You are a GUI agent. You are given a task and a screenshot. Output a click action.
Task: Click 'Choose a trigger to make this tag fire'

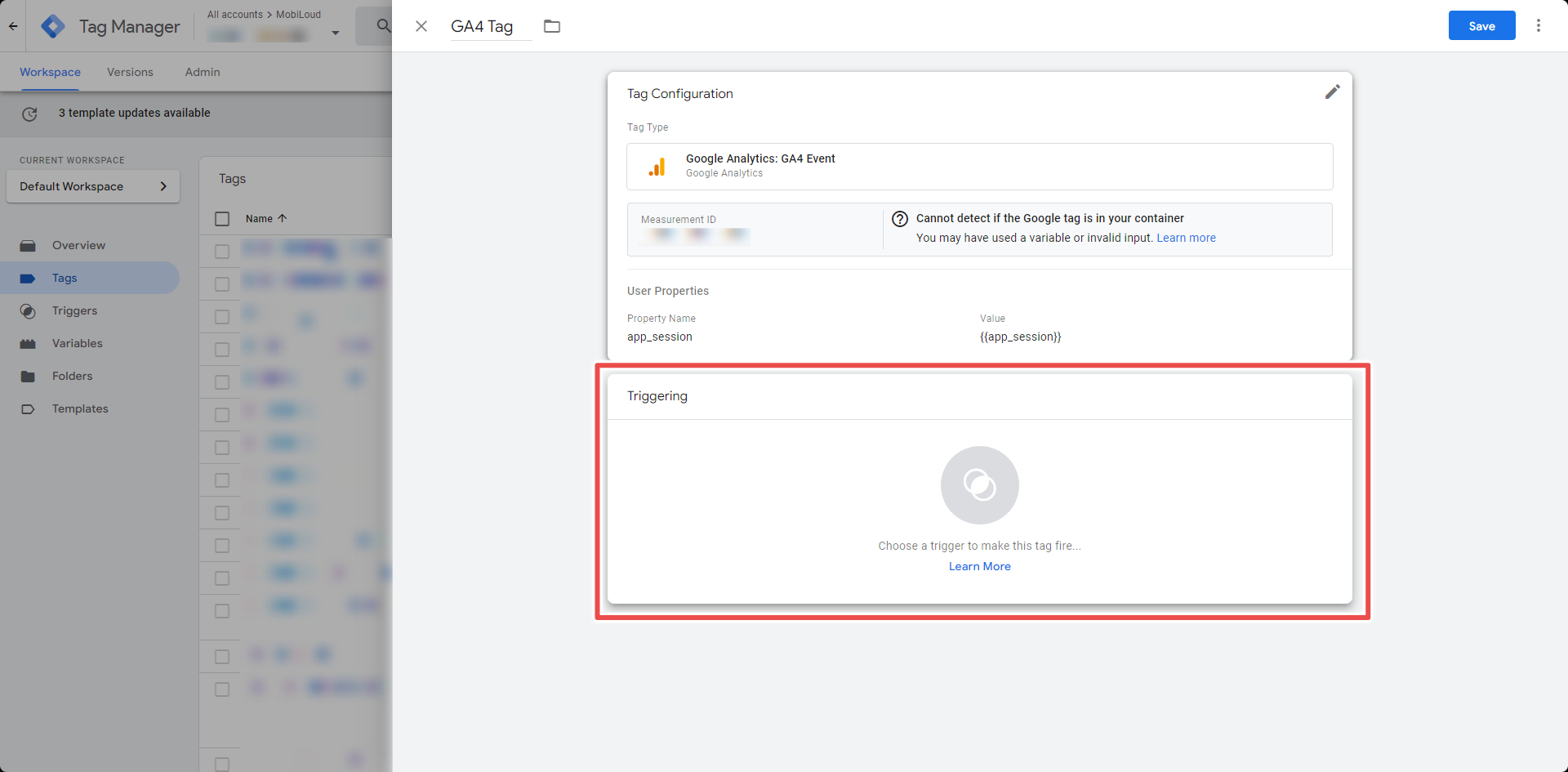click(979, 546)
